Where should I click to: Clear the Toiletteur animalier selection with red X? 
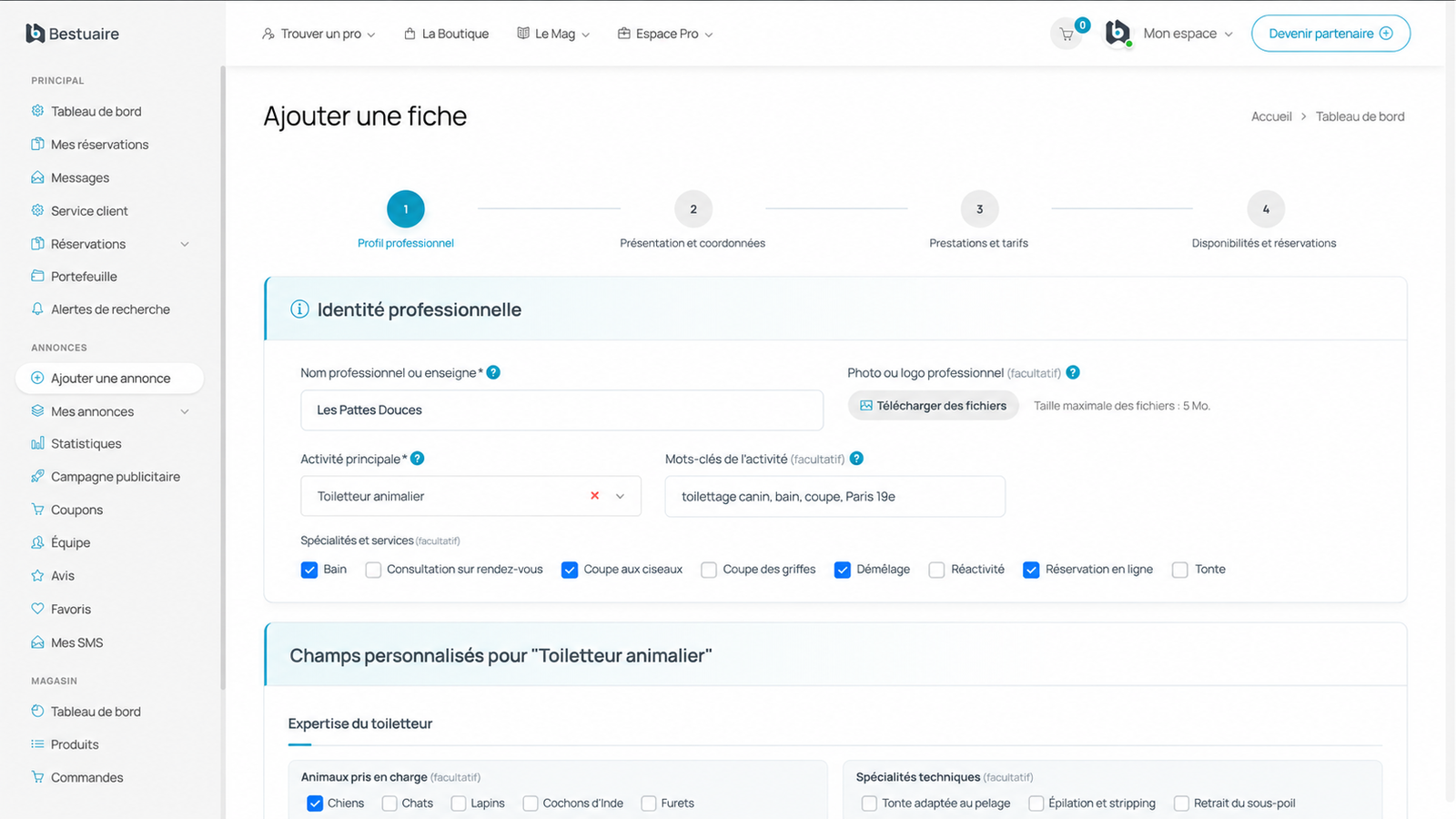tap(594, 496)
